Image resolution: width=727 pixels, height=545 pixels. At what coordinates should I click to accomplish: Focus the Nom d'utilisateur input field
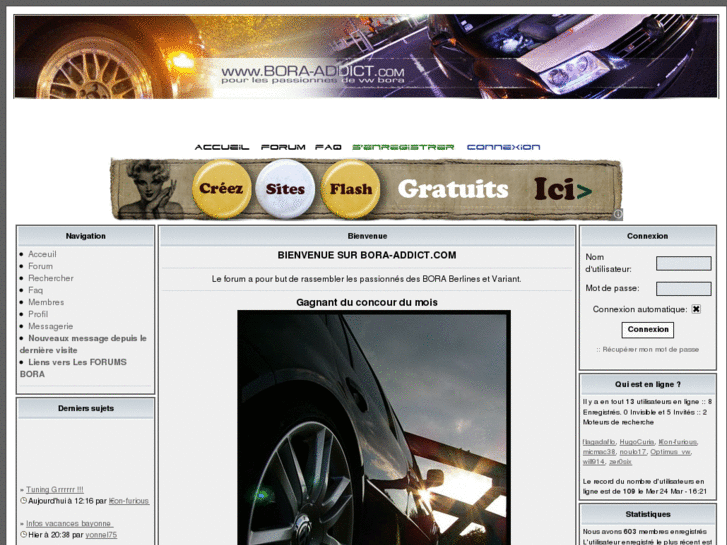[683, 263]
